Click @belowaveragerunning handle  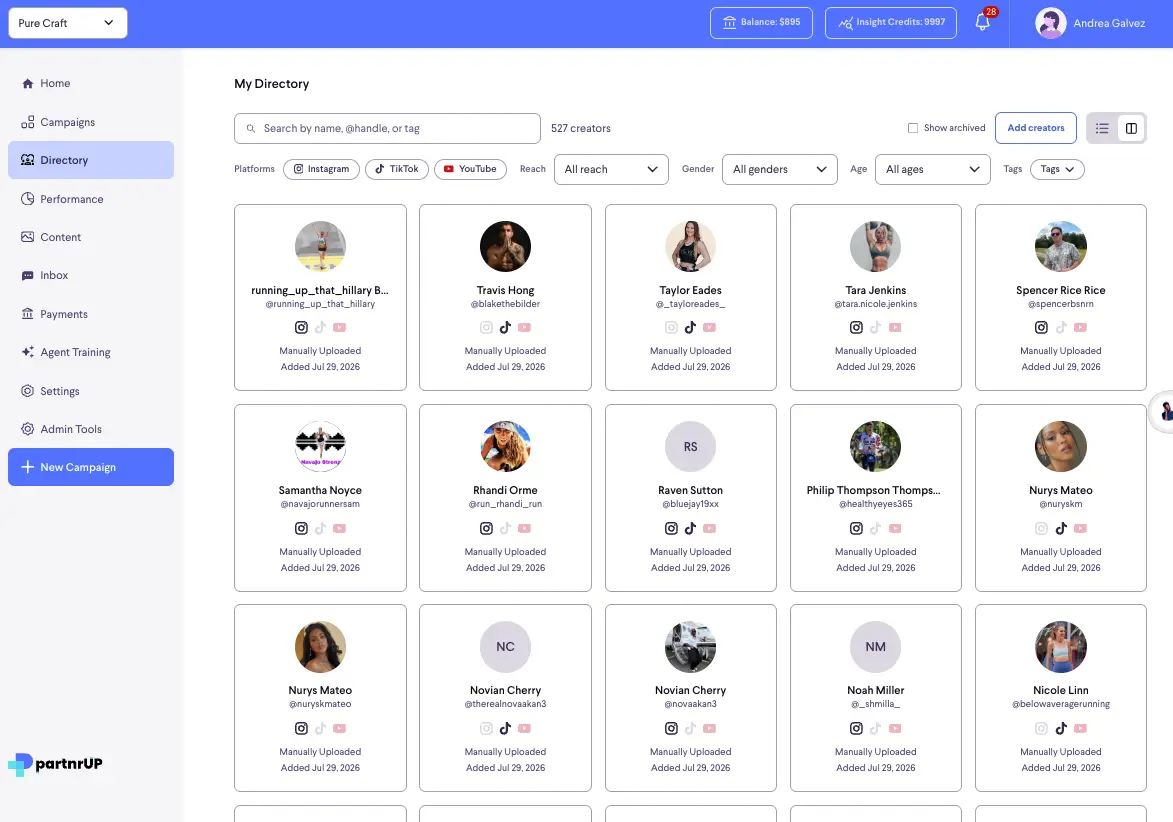coord(1061,704)
